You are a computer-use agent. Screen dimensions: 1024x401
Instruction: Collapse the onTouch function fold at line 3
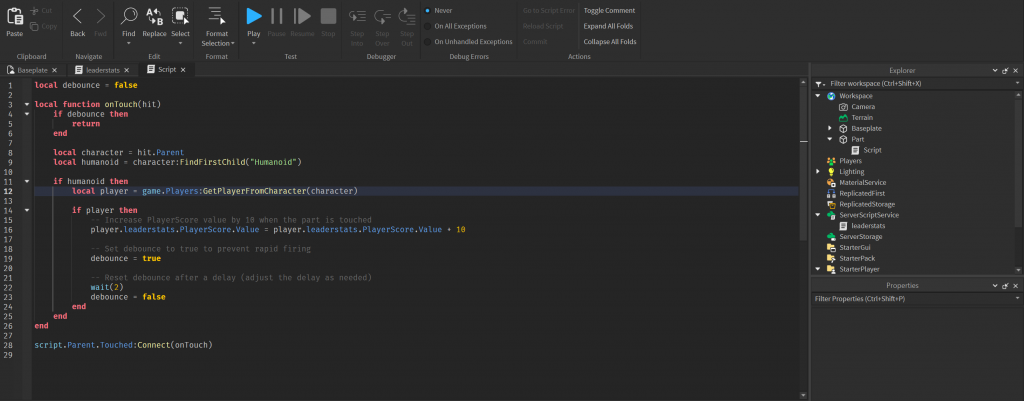(x=27, y=104)
